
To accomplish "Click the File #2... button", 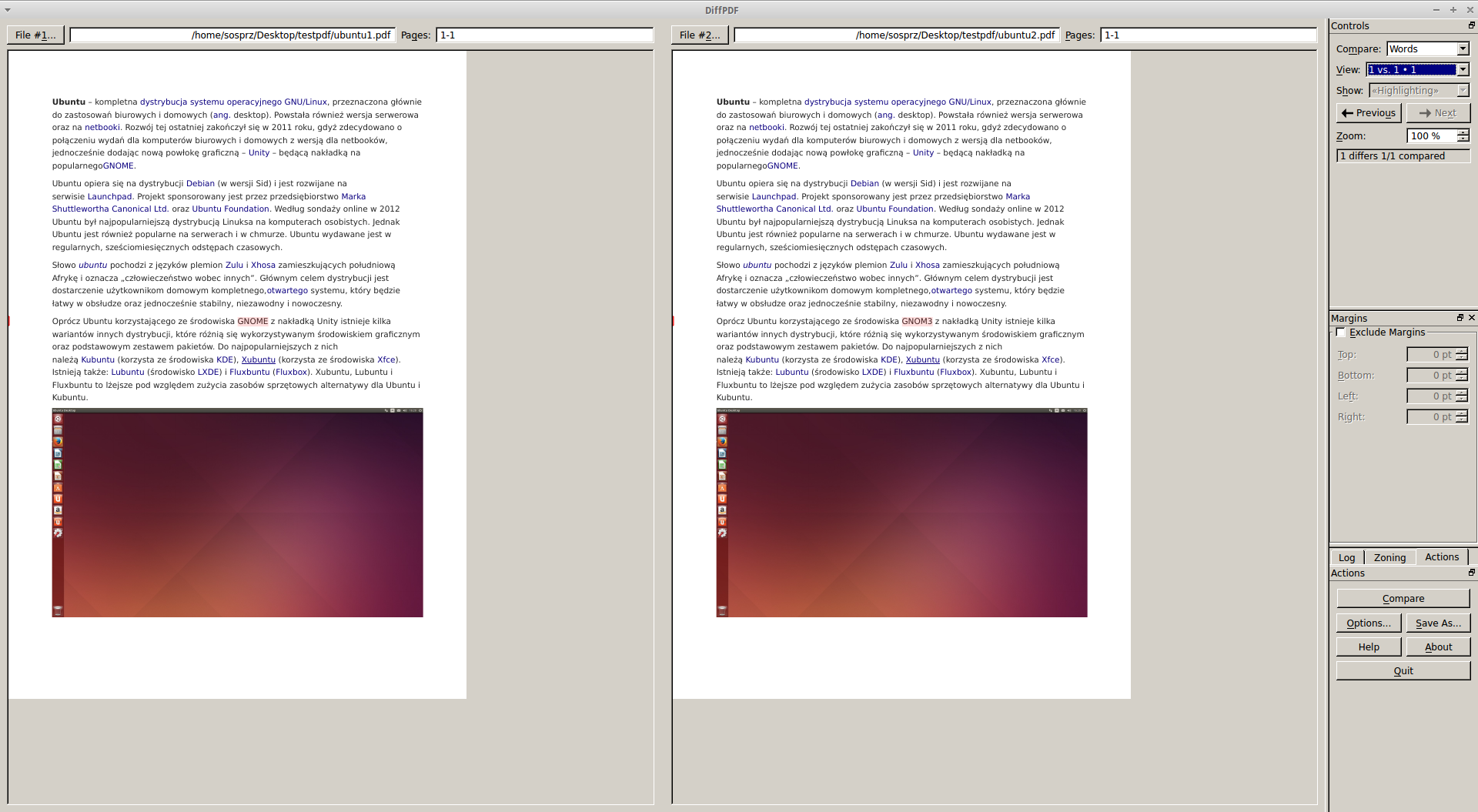I will (700, 35).
